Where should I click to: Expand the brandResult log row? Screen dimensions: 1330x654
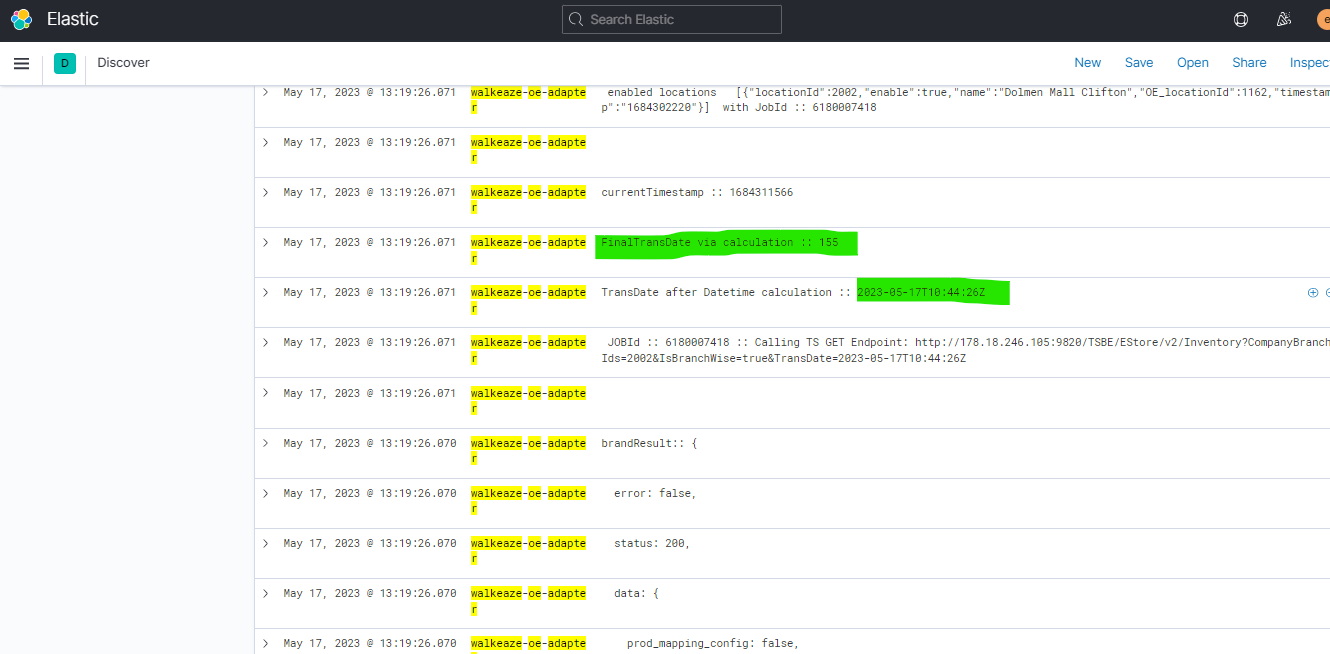click(266, 443)
